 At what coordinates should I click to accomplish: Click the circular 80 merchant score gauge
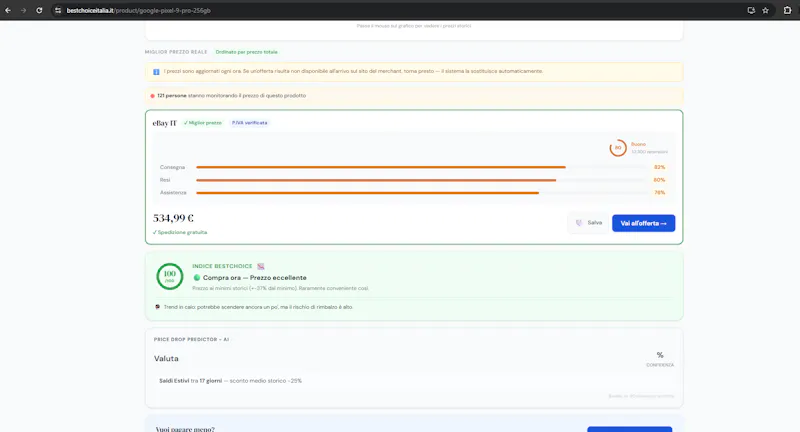coord(618,148)
